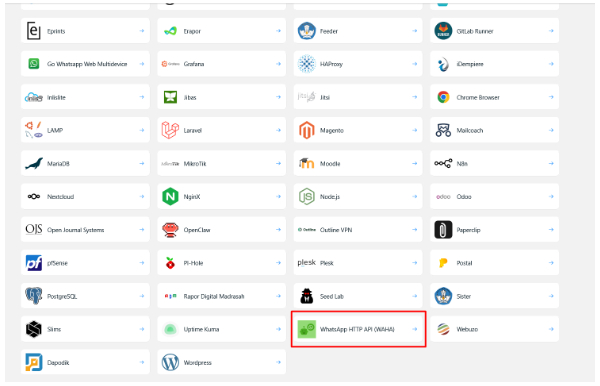Select the Mailcoach icon

(x=443, y=130)
